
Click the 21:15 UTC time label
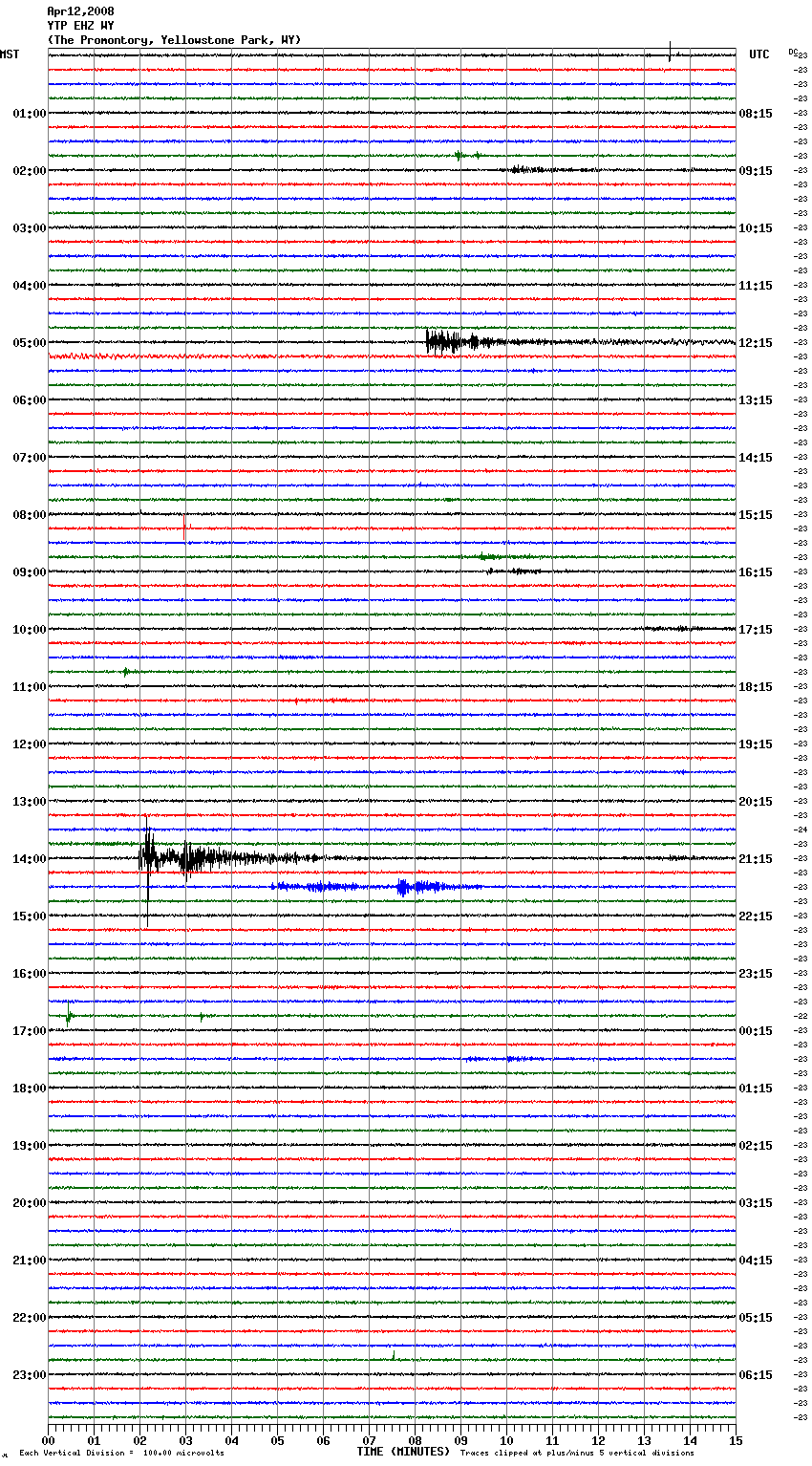(x=756, y=859)
